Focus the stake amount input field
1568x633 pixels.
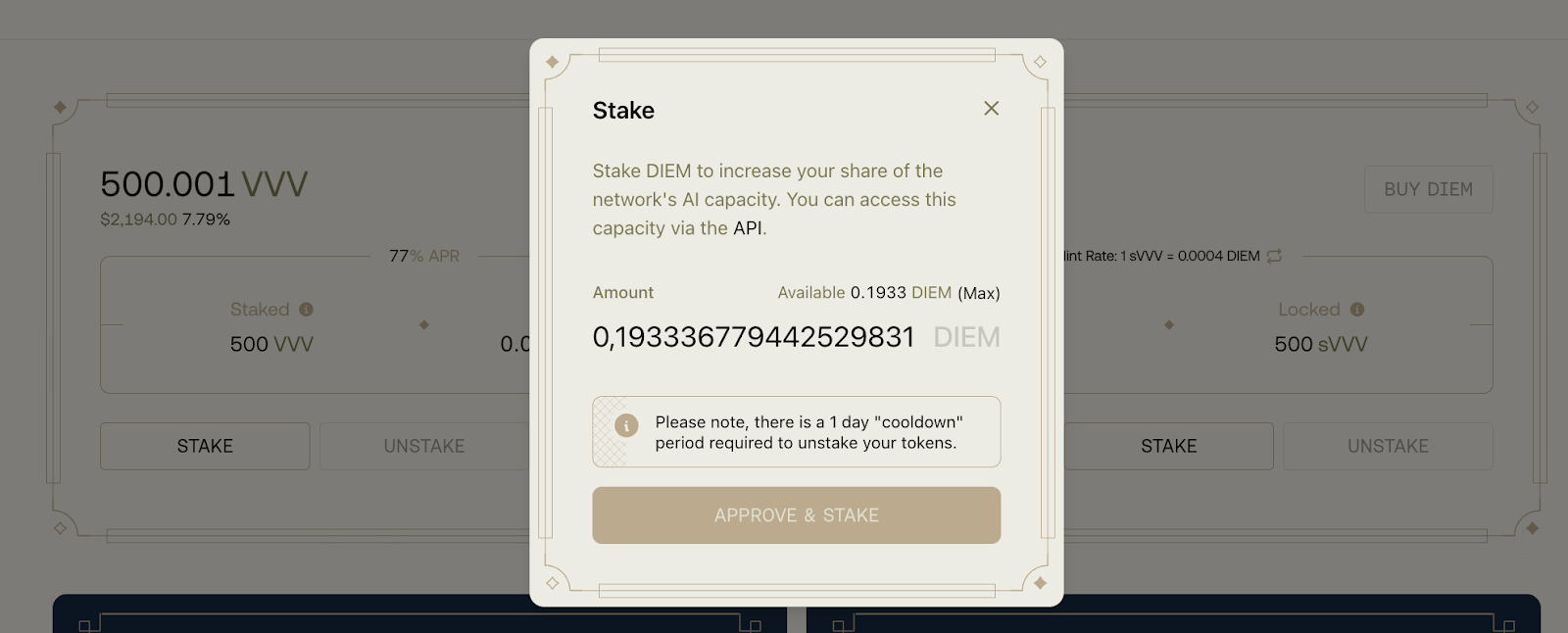[x=753, y=337]
